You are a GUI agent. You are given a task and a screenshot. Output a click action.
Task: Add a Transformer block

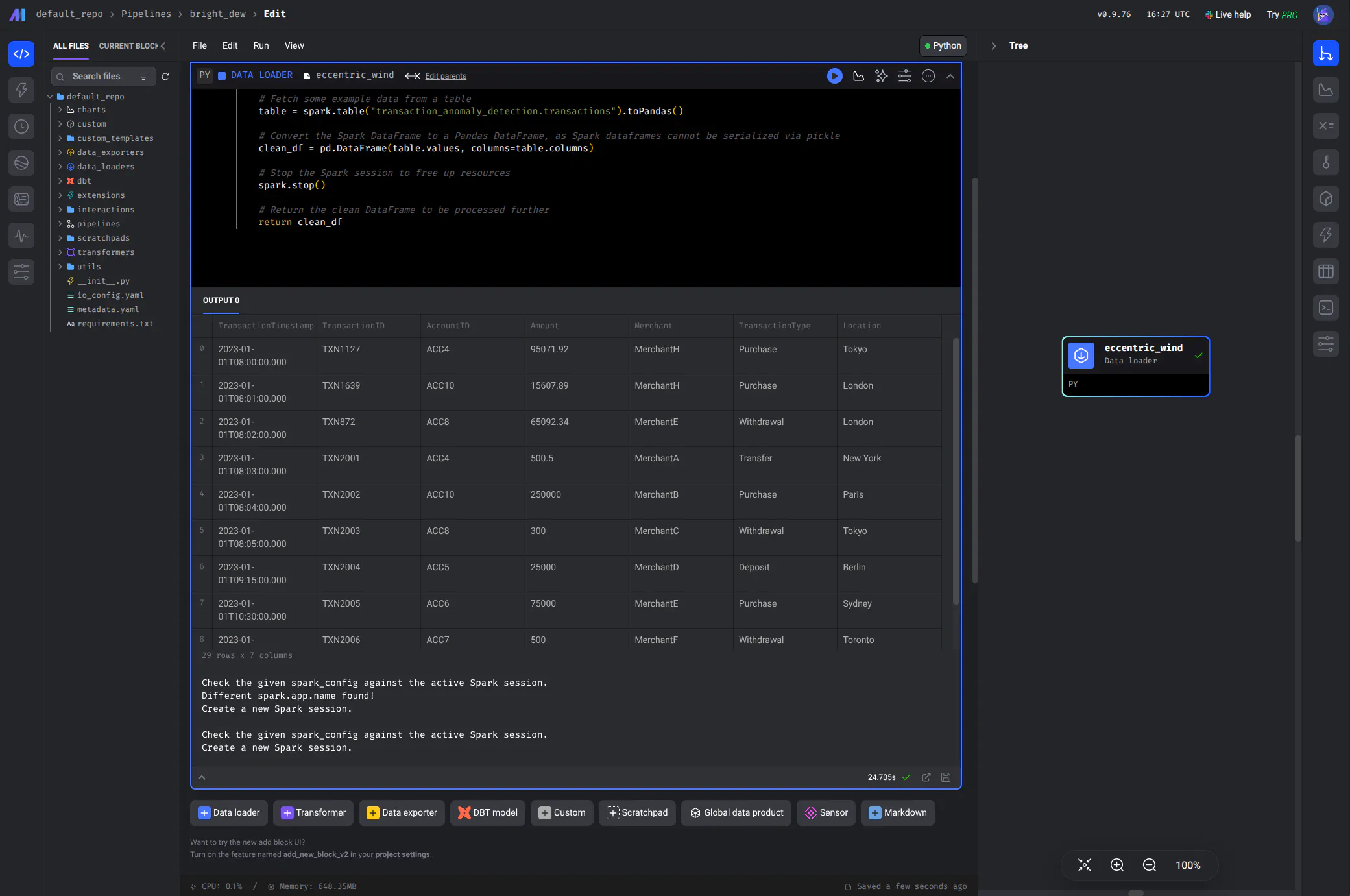(313, 812)
